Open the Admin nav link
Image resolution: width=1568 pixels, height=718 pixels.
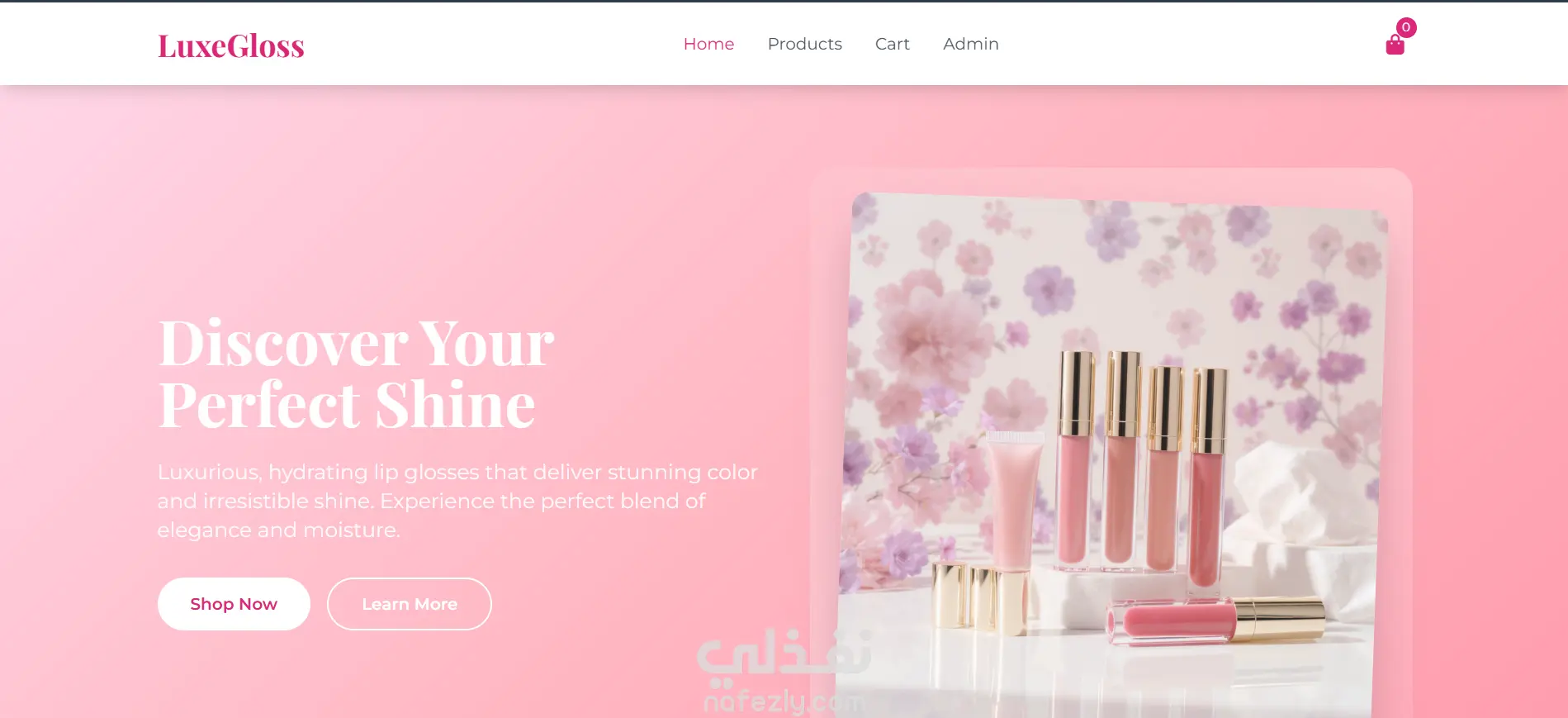point(971,44)
